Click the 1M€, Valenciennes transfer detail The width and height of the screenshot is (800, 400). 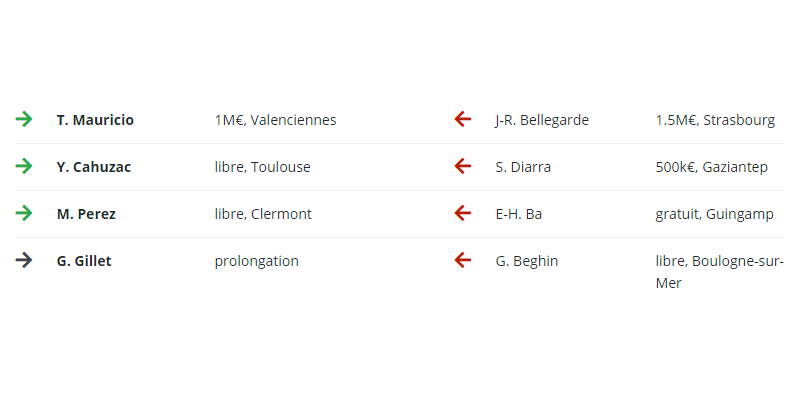276,120
